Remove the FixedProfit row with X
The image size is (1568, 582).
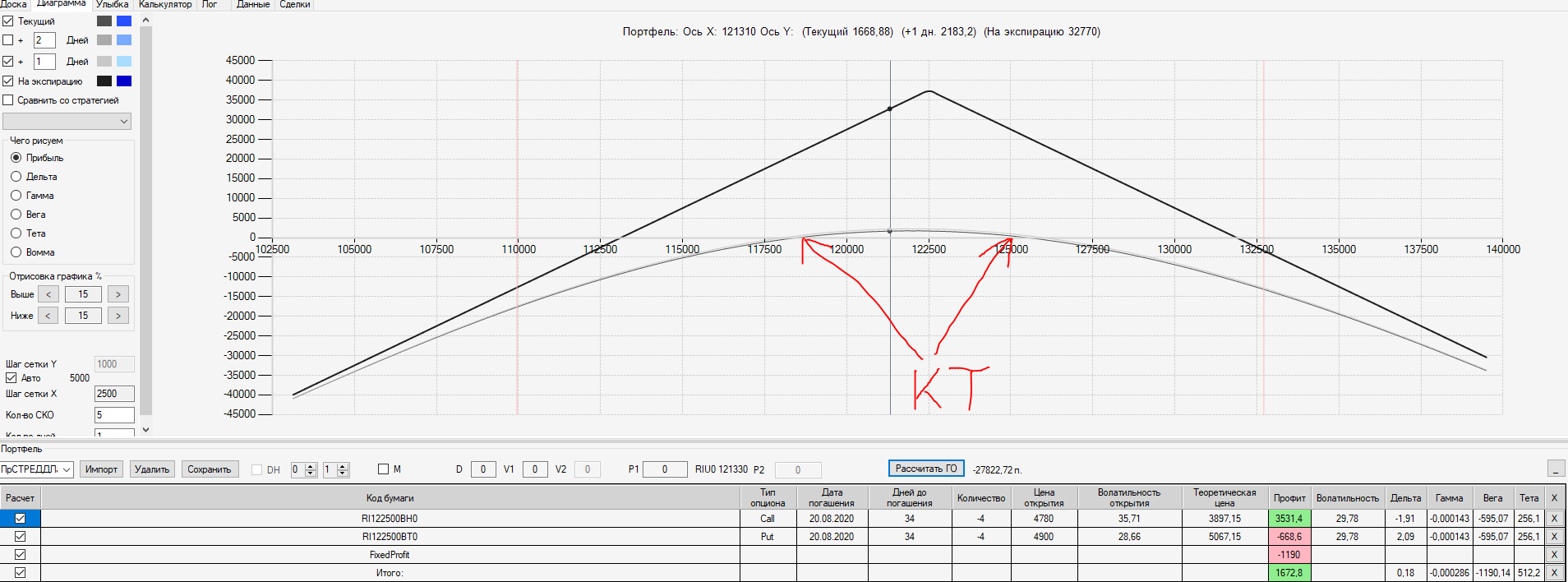(1554, 555)
